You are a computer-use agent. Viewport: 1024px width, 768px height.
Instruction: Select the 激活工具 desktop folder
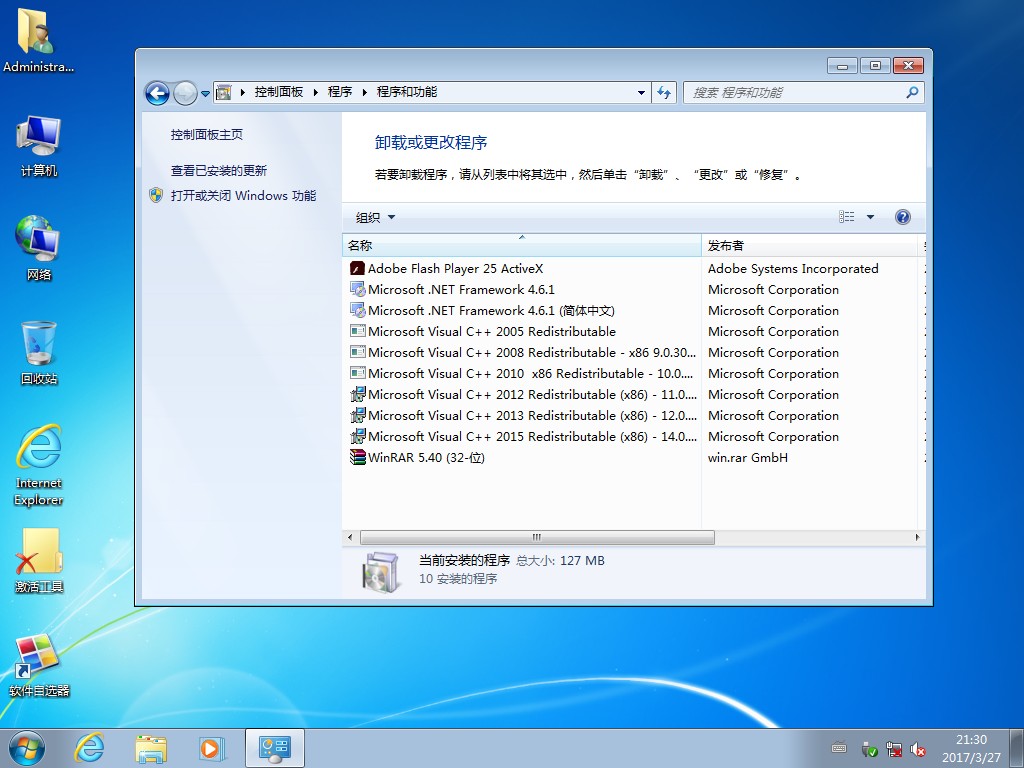[39, 560]
